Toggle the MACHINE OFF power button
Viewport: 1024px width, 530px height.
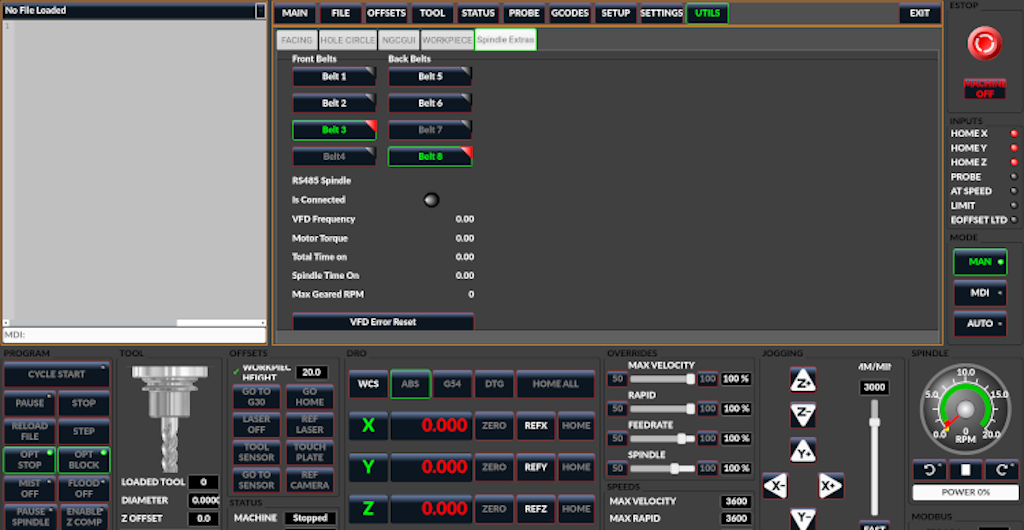[984, 88]
